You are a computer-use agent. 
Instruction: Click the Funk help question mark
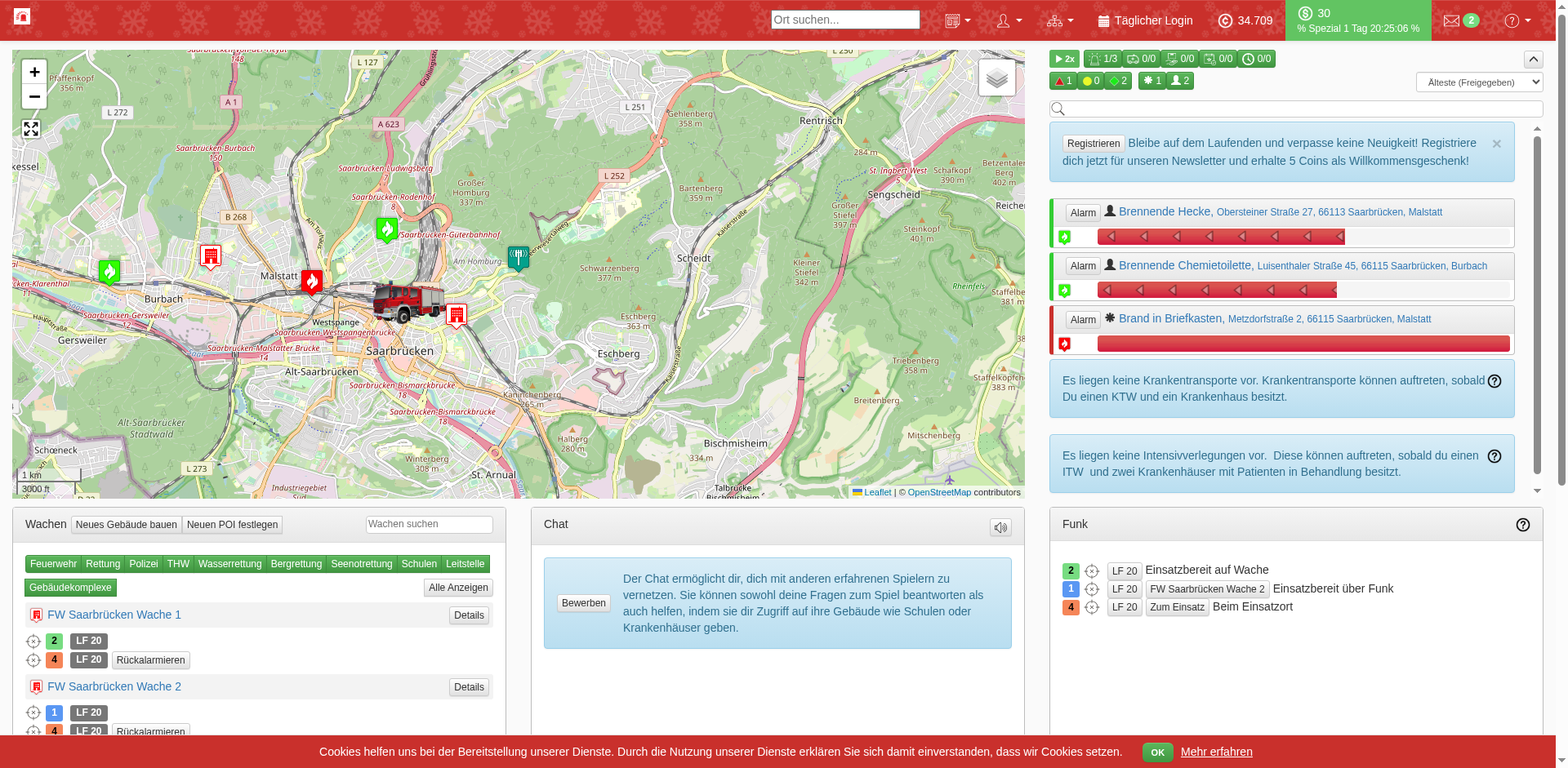(1522, 525)
